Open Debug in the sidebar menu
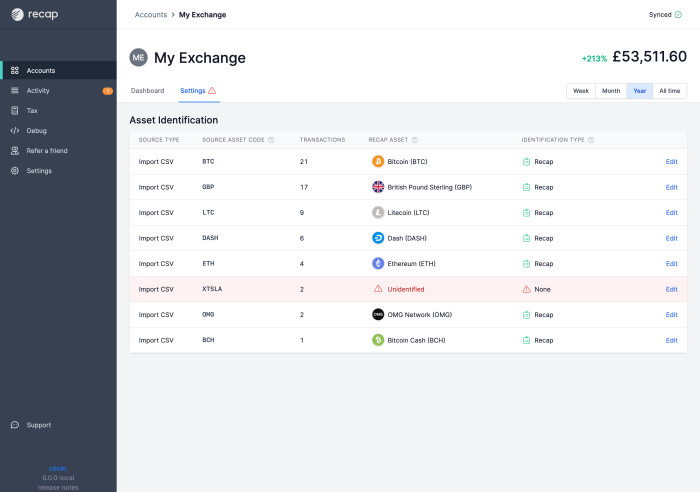The image size is (700, 492). (58, 130)
